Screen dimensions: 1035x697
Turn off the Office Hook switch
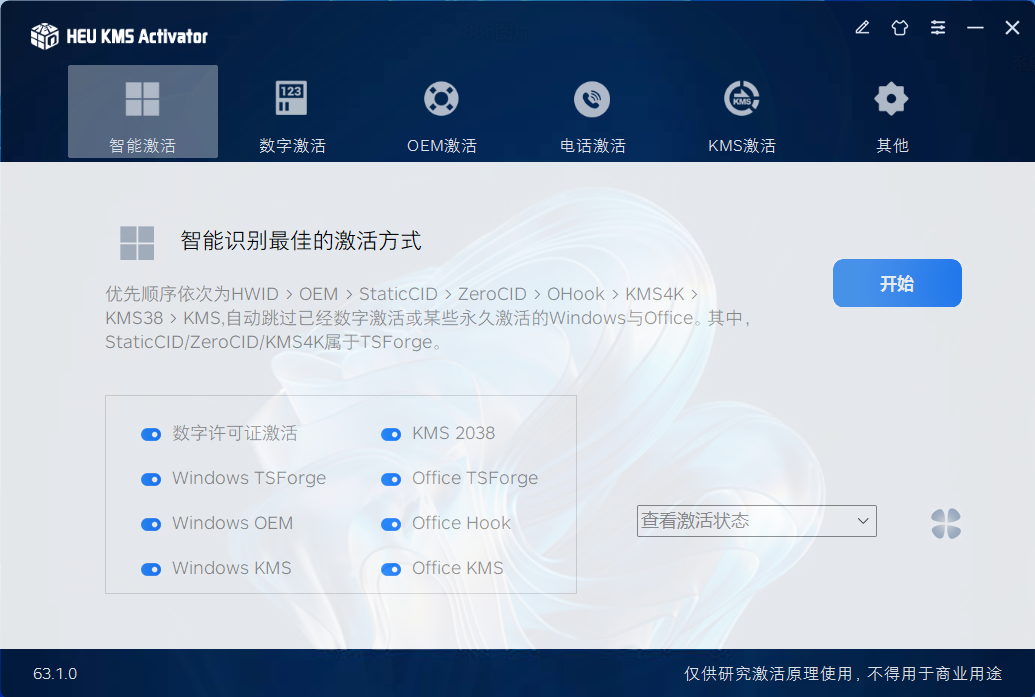(x=391, y=524)
